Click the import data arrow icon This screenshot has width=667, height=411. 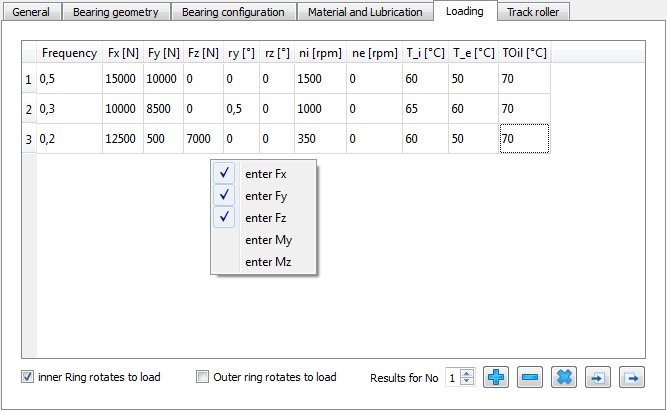(598, 377)
